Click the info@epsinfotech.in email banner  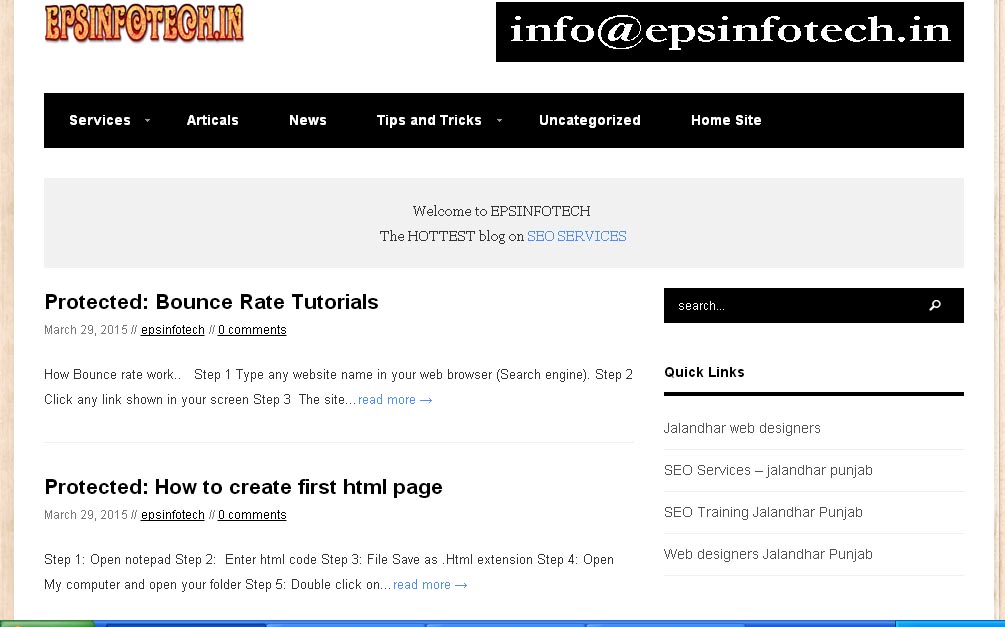click(729, 31)
